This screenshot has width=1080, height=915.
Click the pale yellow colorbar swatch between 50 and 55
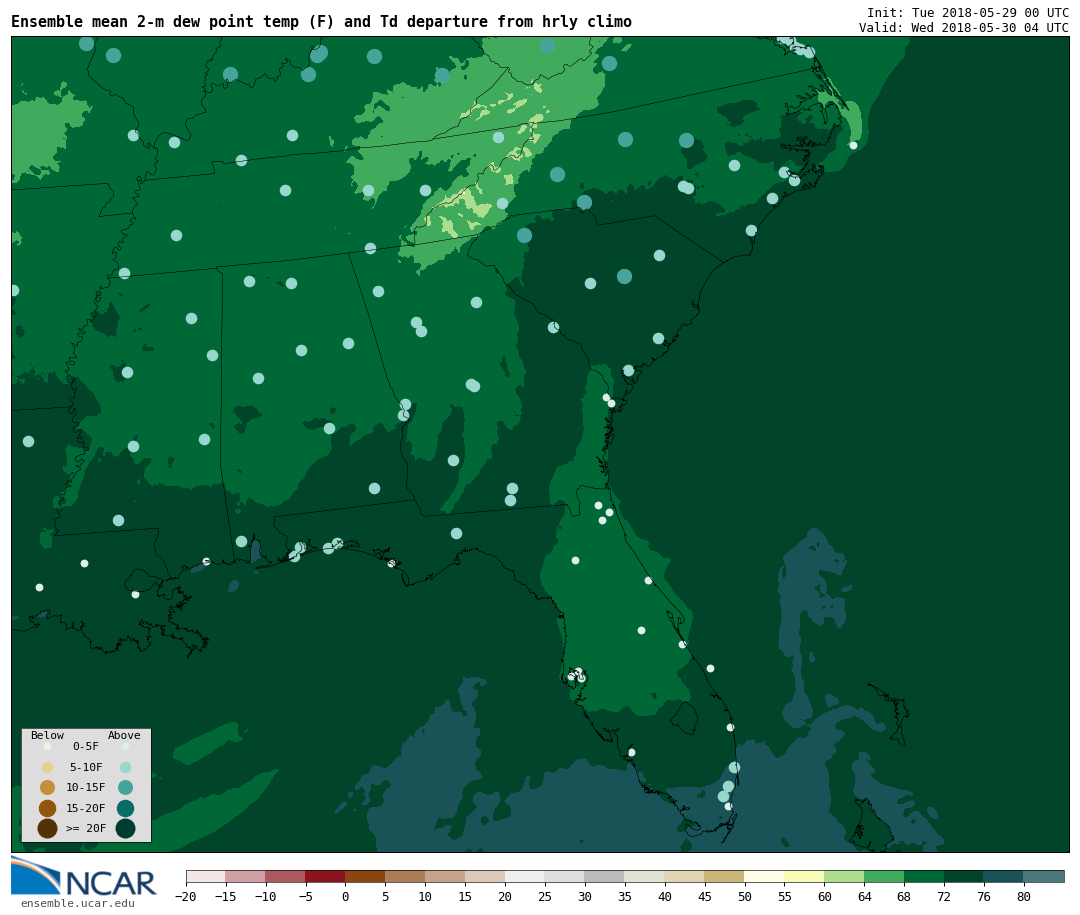(x=764, y=876)
